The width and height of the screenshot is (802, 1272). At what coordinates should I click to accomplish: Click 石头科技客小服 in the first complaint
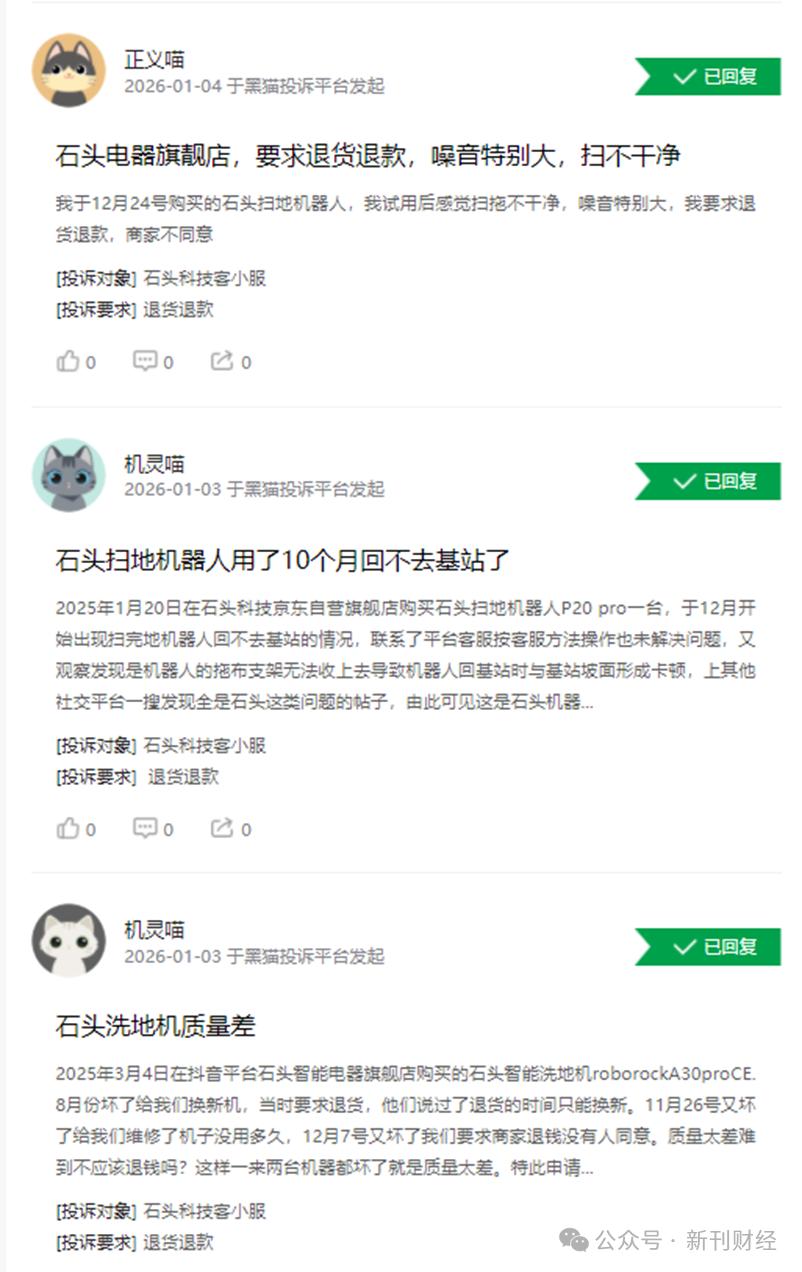(205, 278)
